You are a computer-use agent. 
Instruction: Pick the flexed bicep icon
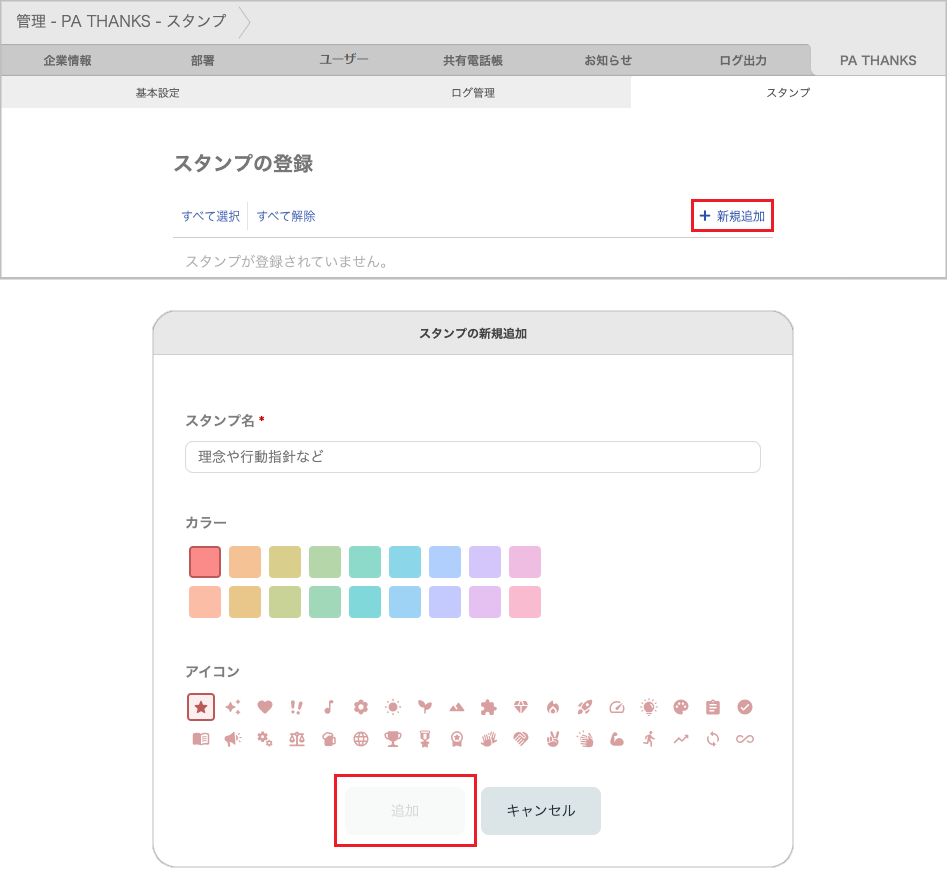(617, 739)
